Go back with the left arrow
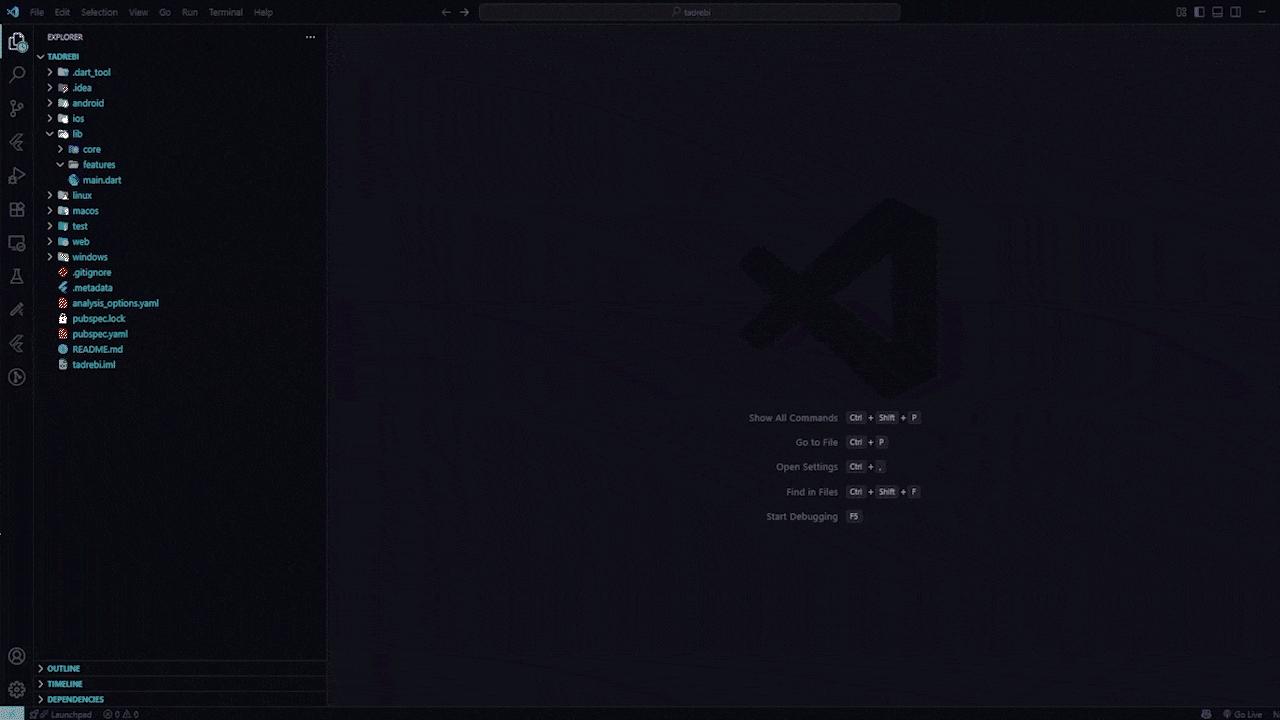 tap(446, 12)
